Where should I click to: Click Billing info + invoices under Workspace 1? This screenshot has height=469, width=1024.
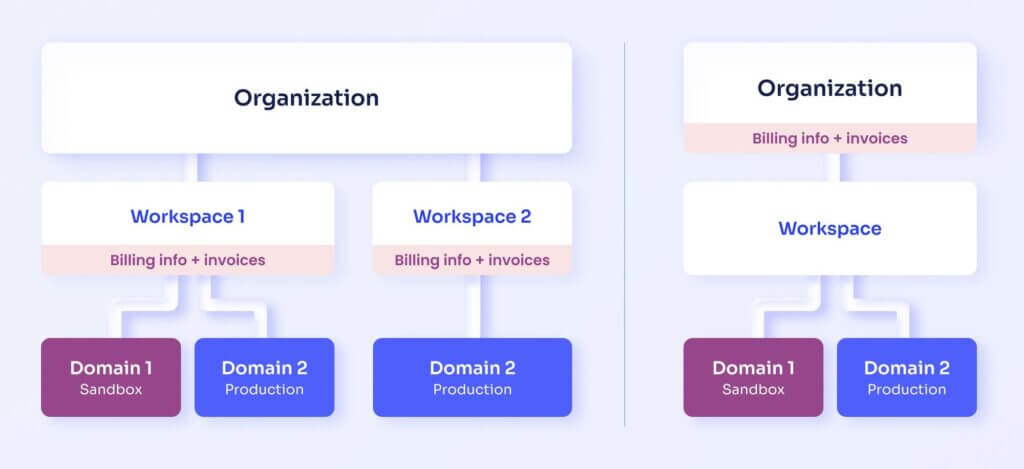(187, 260)
